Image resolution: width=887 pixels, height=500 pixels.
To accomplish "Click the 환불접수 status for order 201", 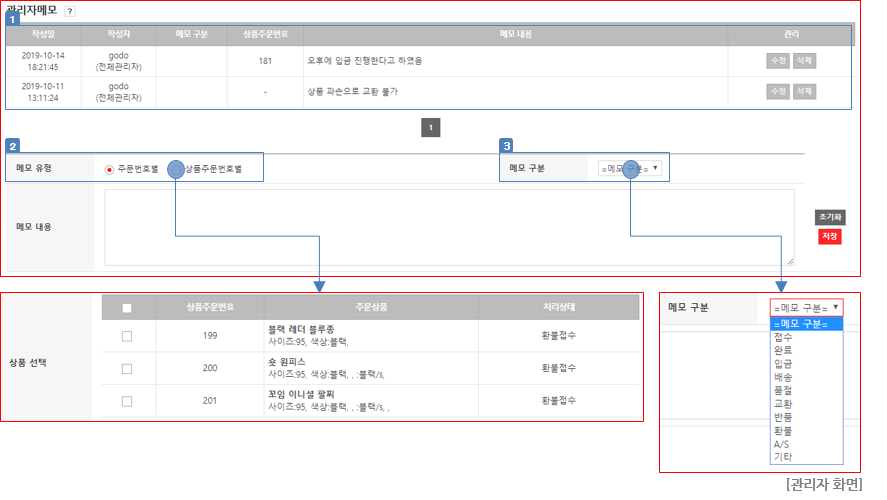I will click(558, 400).
